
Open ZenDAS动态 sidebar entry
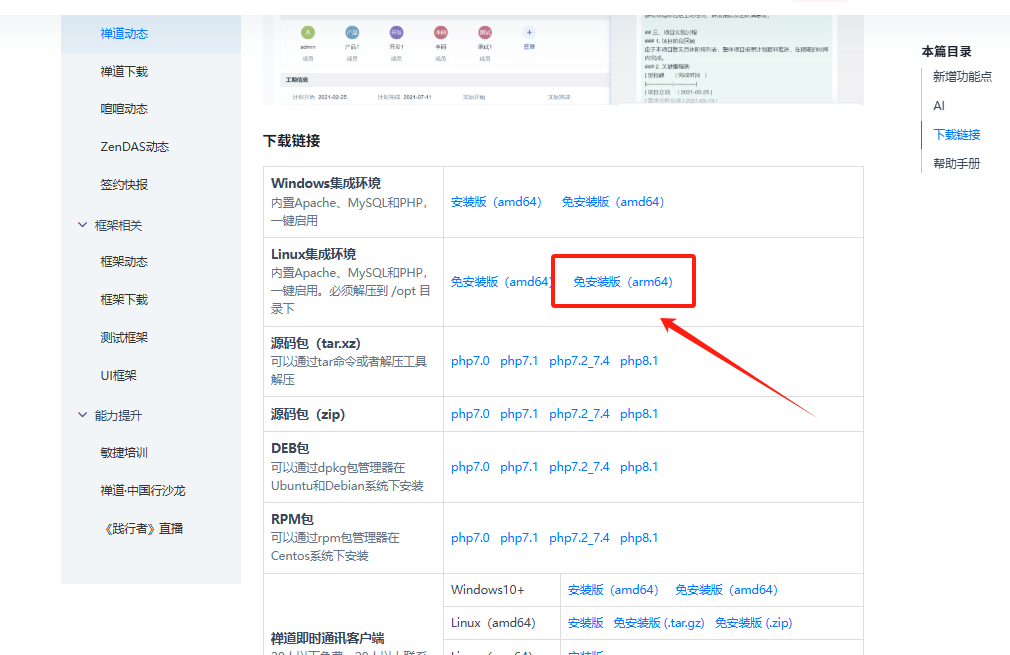134,147
